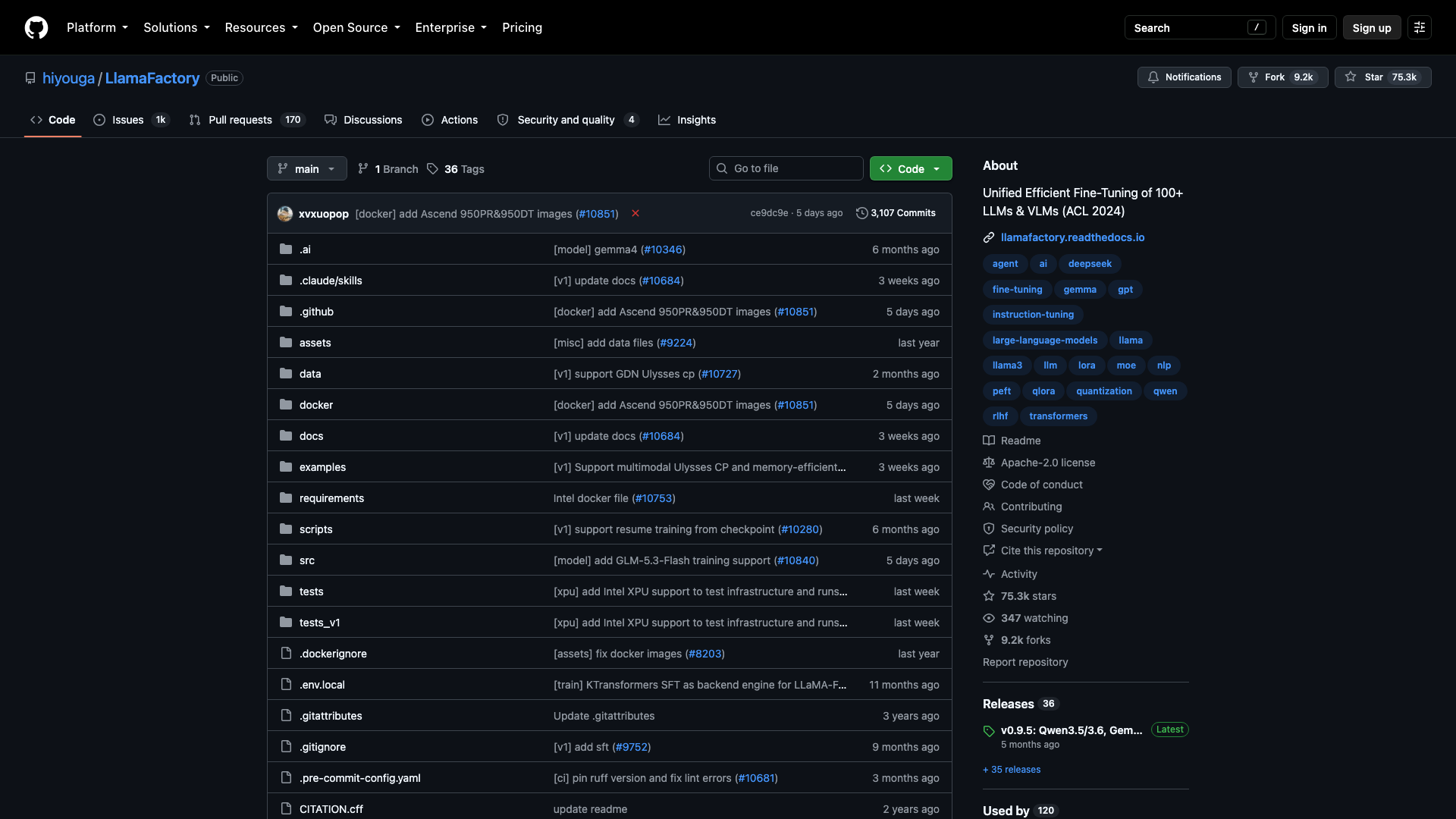Viewport: 1456px width, 819px height.
Task: Open the Actions tab
Action: click(x=450, y=120)
